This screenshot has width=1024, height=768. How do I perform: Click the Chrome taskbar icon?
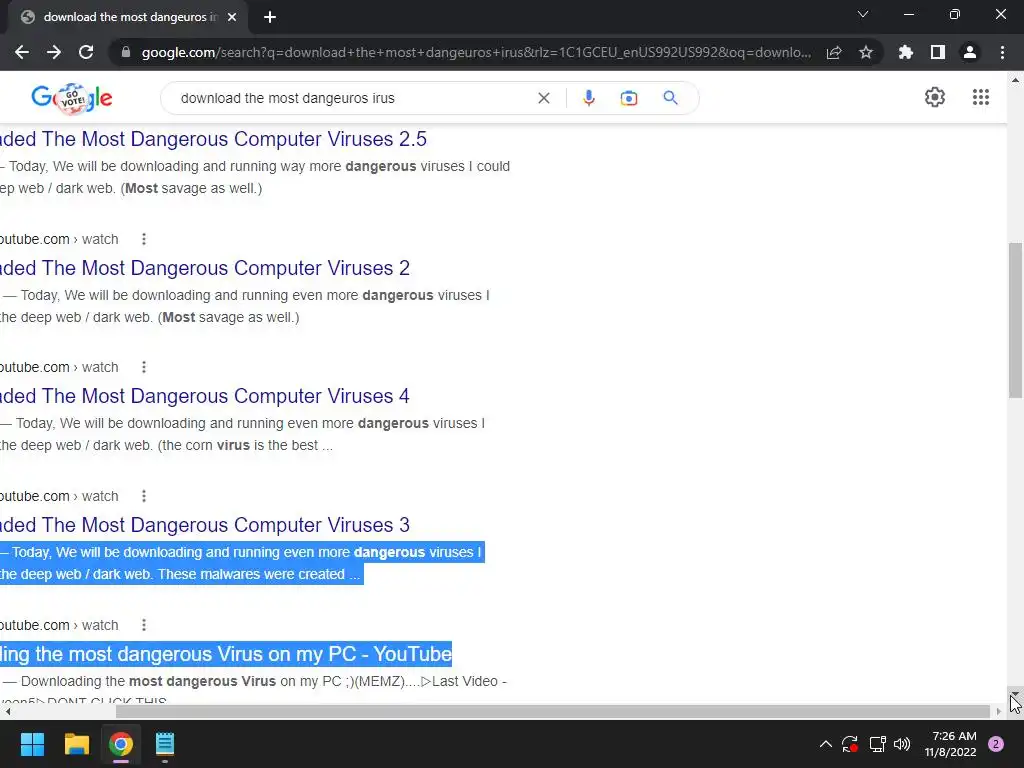[x=121, y=744]
